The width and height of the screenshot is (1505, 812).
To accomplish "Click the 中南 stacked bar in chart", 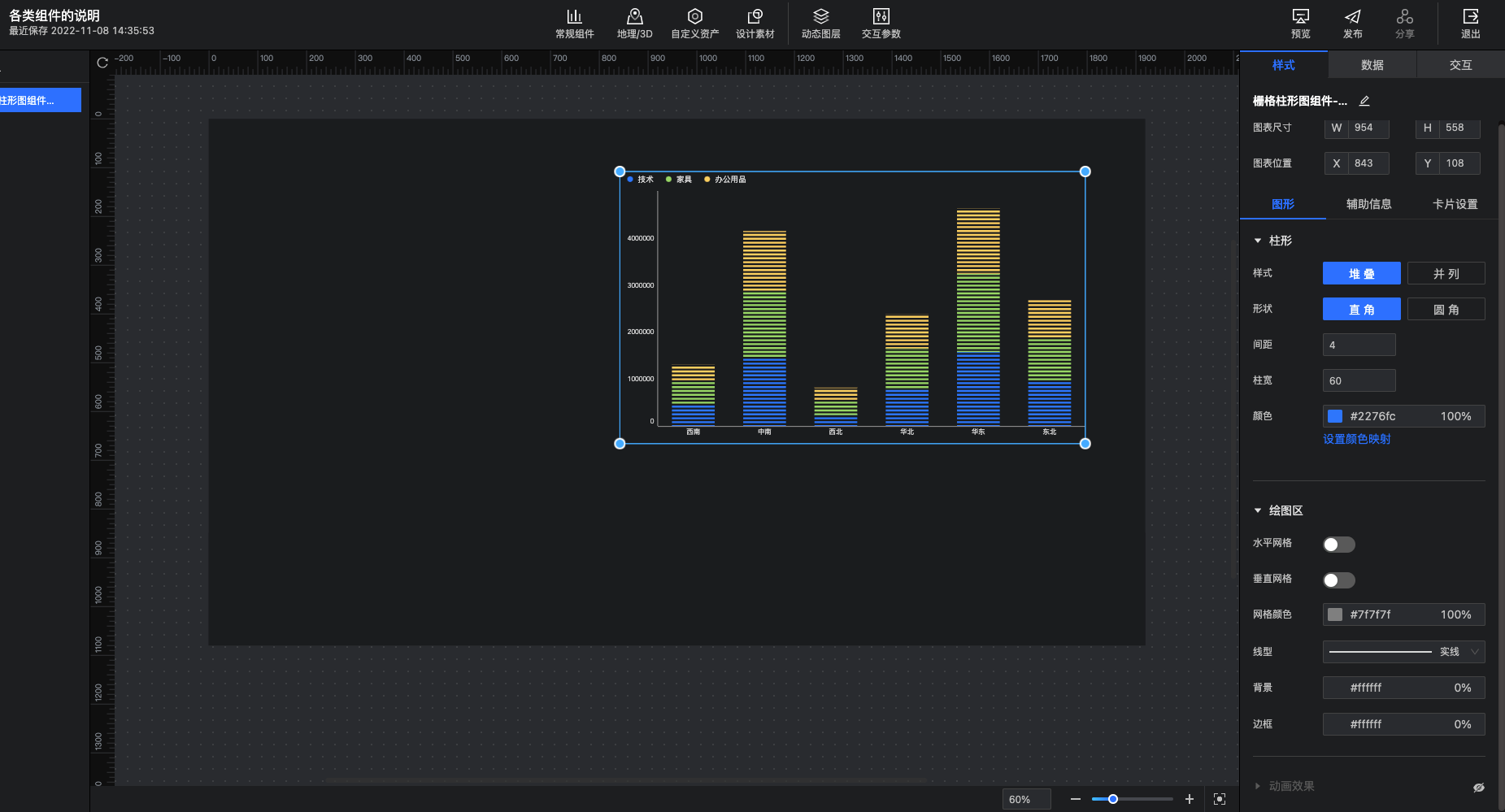I will pos(764,328).
